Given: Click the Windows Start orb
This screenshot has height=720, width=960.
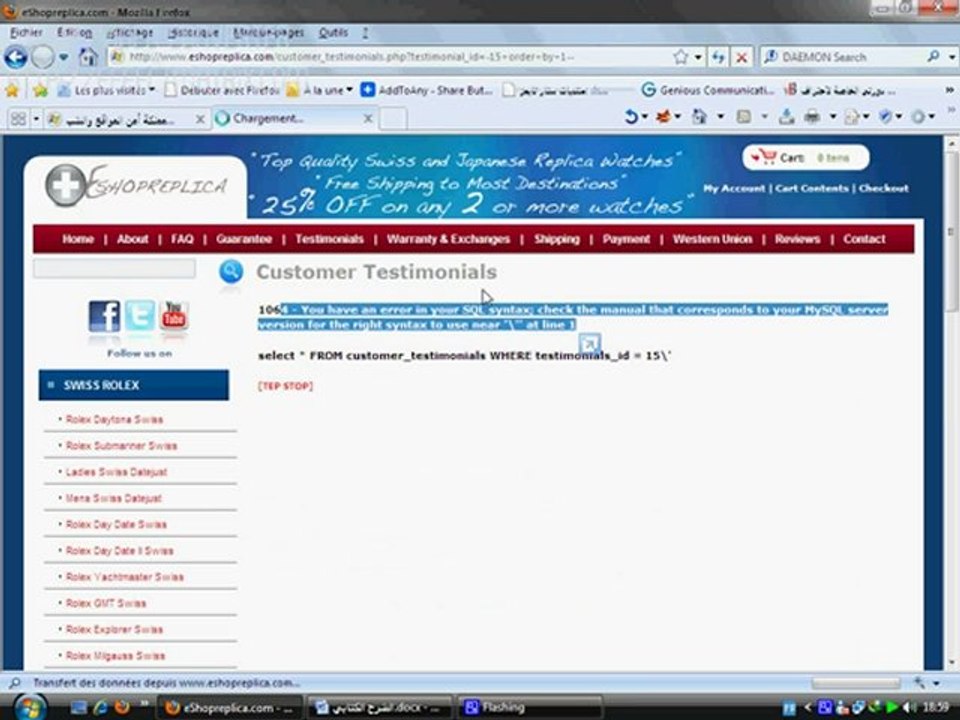Looking at the screenshot, I should click(x=28, y=707).
